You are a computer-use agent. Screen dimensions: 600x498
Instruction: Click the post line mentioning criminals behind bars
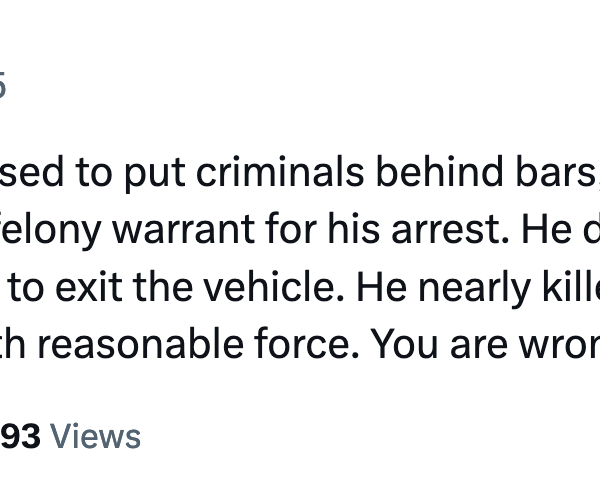(x=300, y=172)
